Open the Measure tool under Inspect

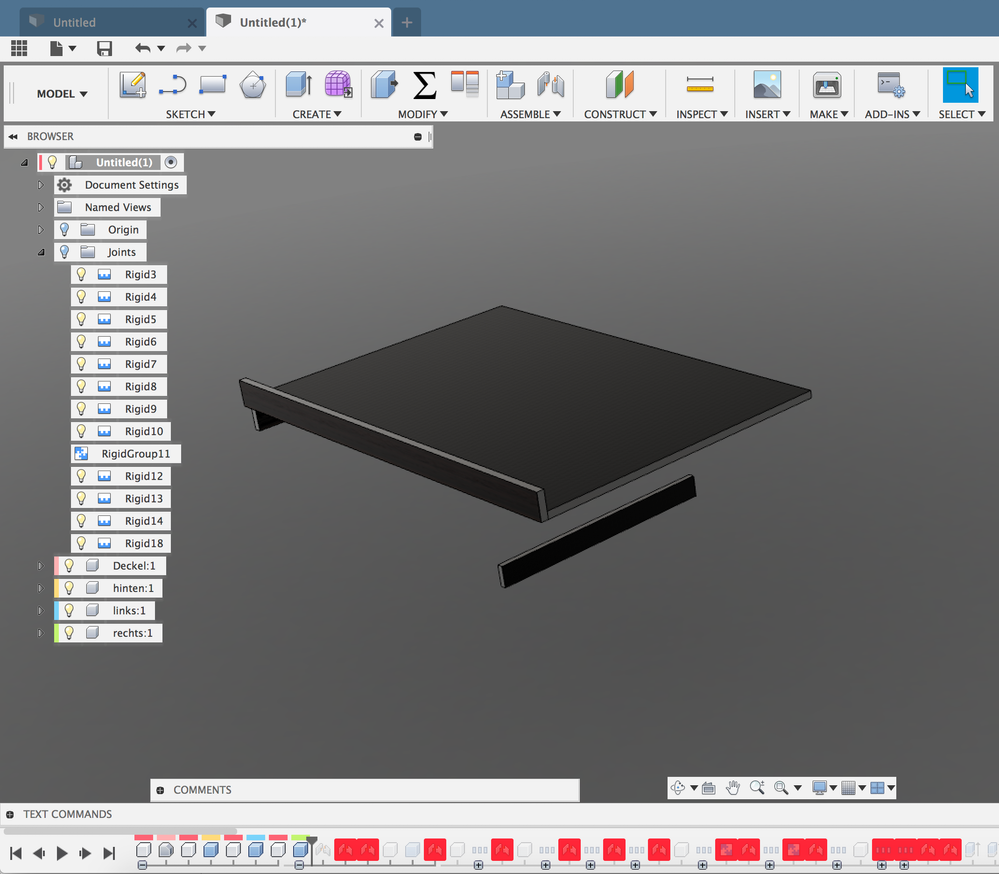click(x=700, y=86)
